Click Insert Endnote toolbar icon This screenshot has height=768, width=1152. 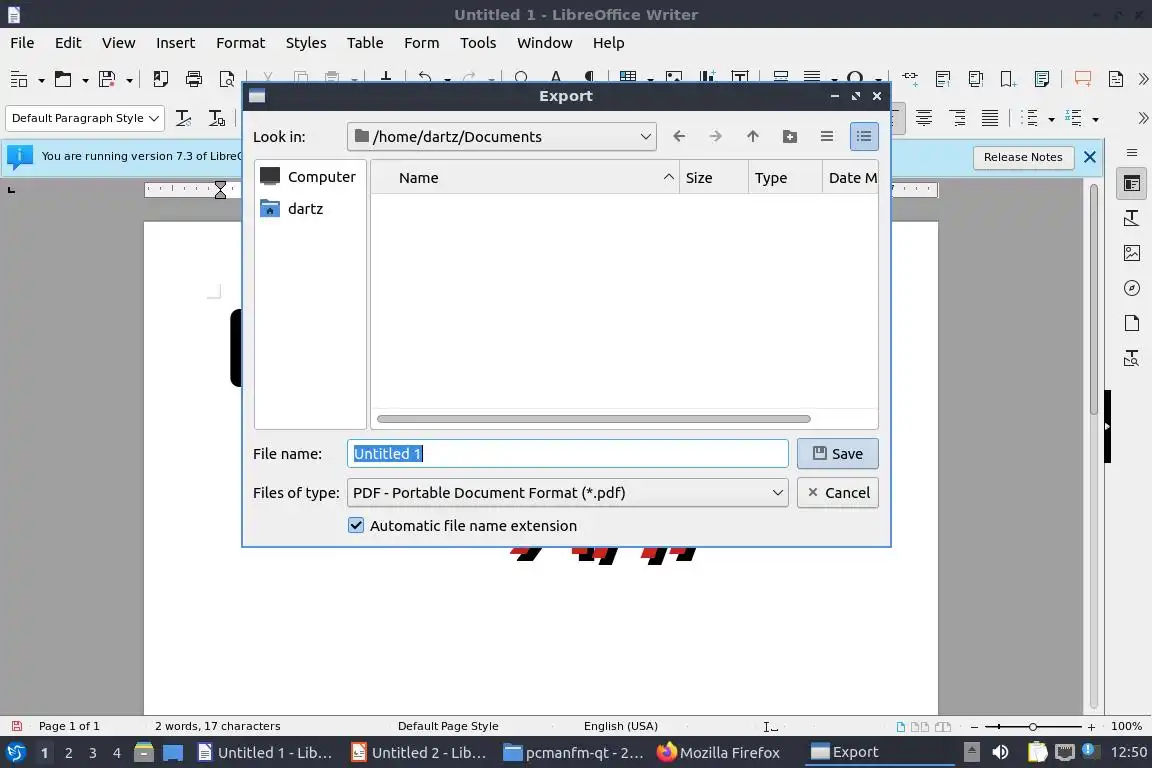click(976, 79)
